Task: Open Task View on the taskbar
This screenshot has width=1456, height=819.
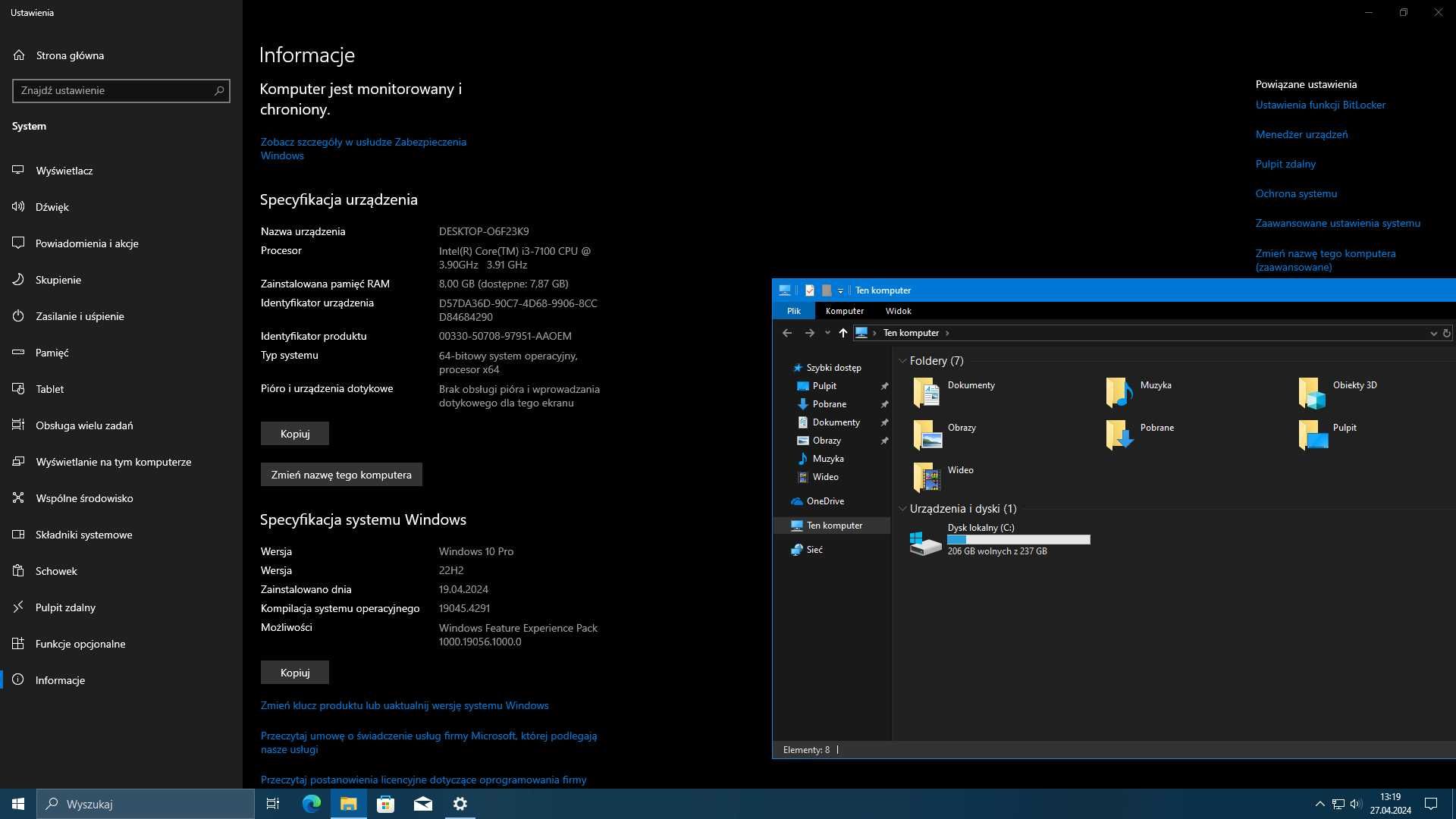Action: (273, 804)
